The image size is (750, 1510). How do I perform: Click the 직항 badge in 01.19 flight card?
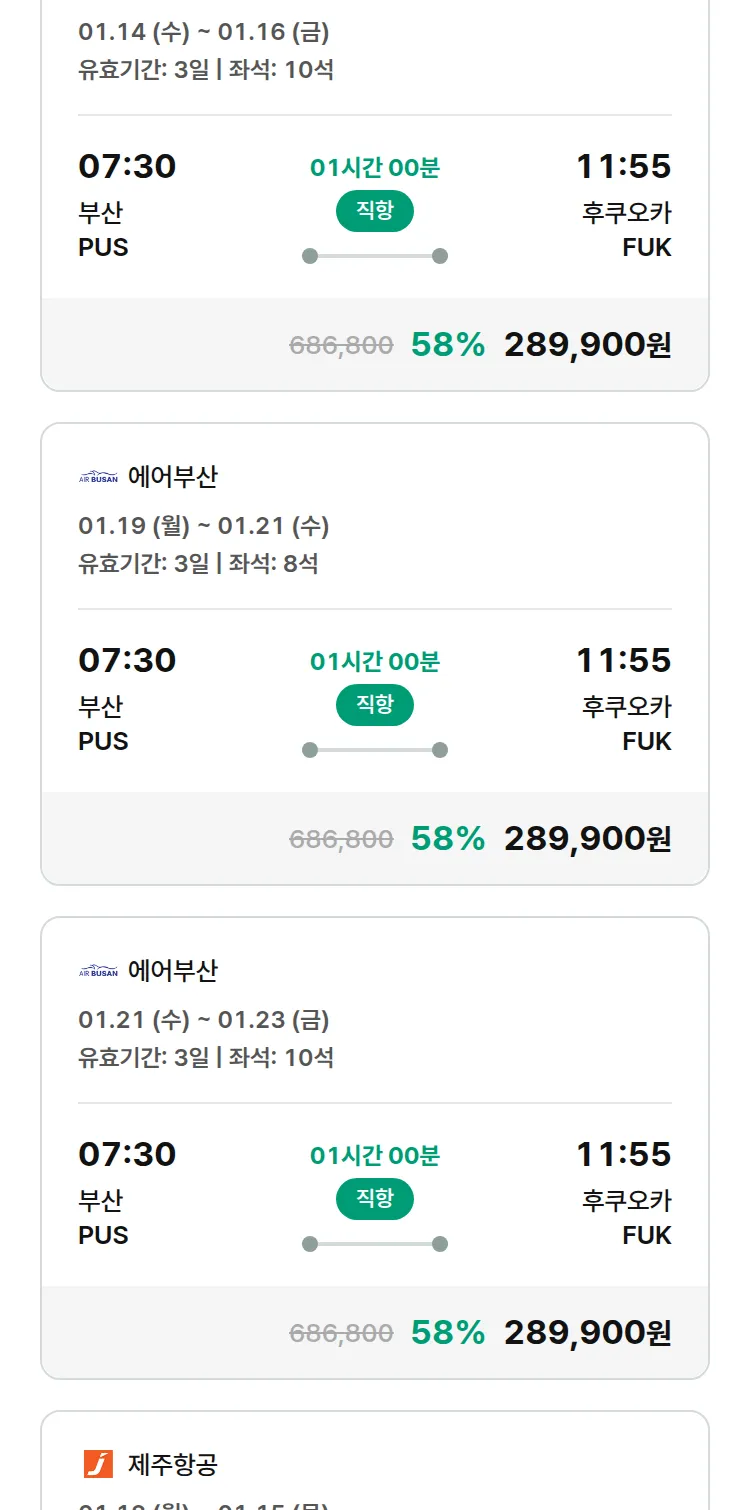374,705
